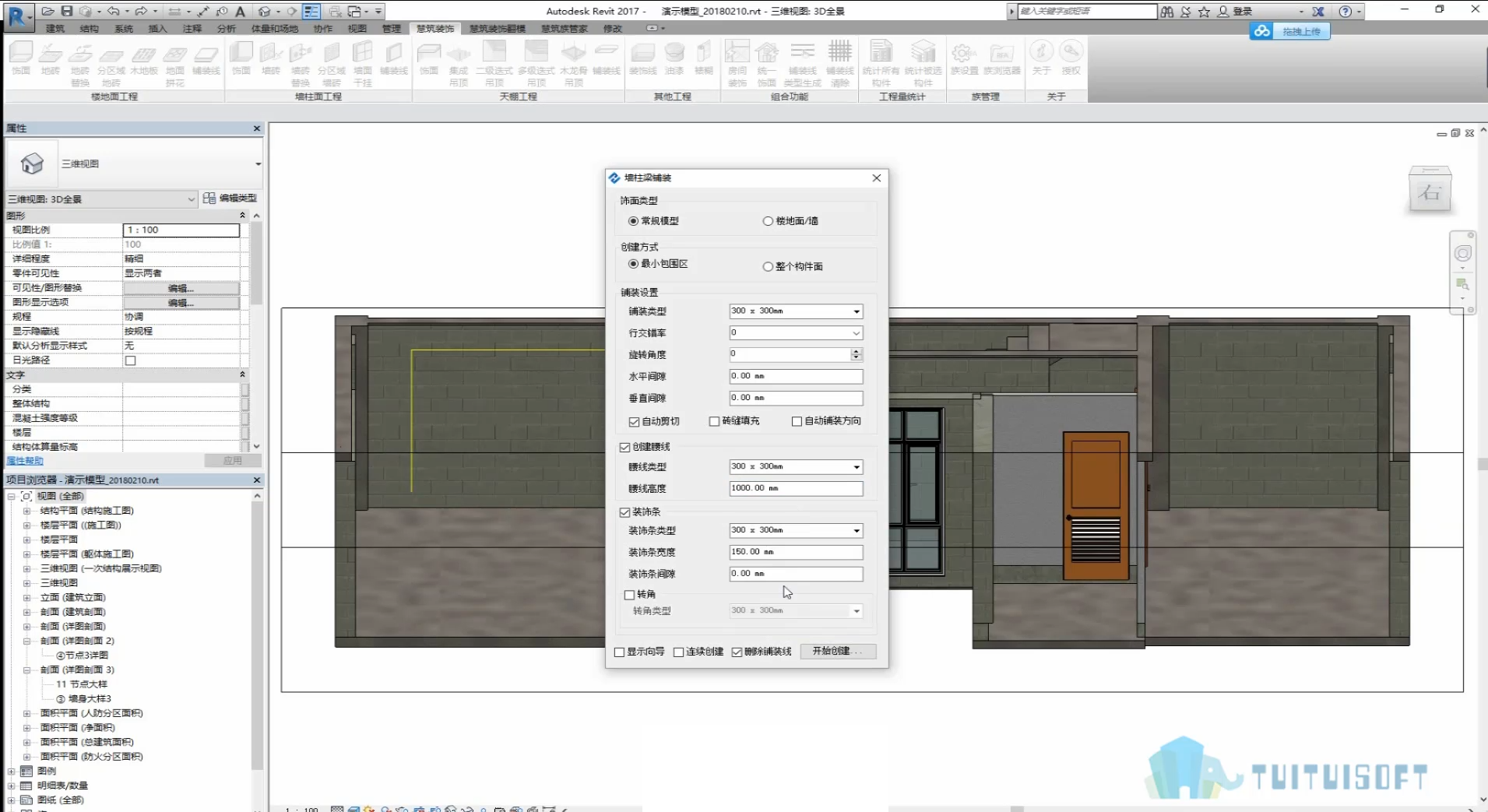The width and height of the screenshot is (1488, 812).
Task: Open the 行交错率 dropdown
Action: [x=796, y=333]
